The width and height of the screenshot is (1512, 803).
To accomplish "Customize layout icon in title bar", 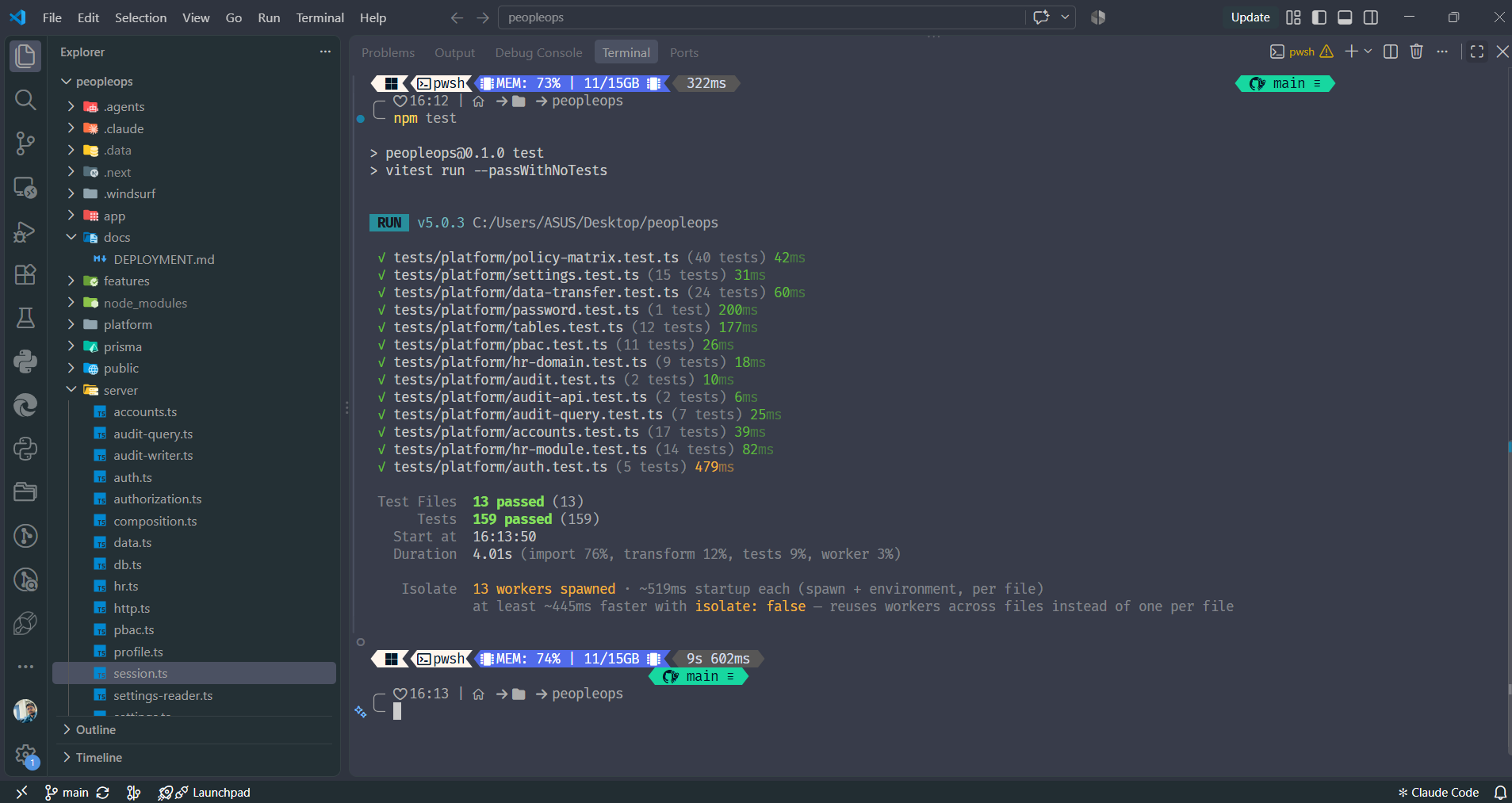I will [1293, 17].
